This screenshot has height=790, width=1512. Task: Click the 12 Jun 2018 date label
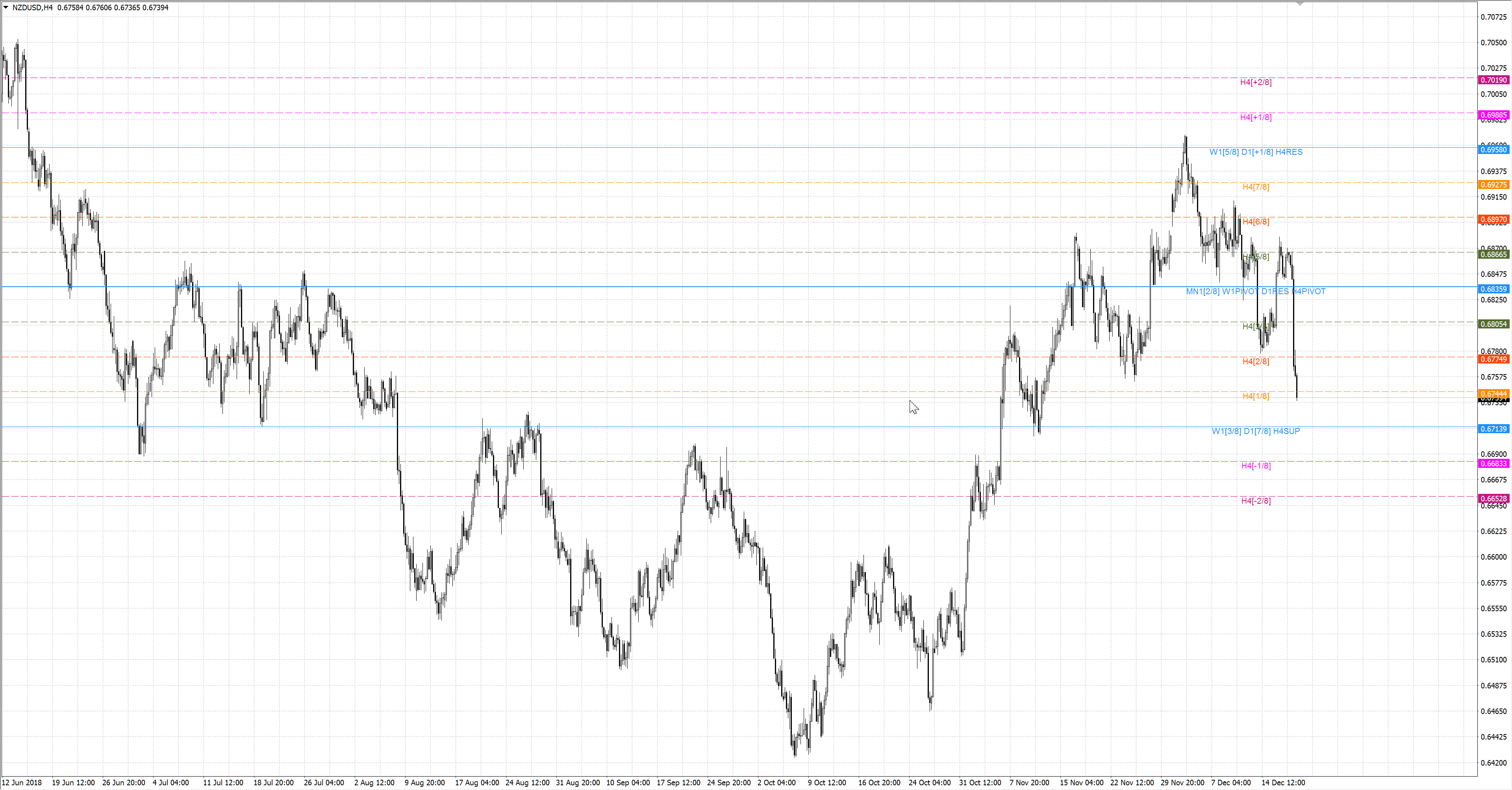[22, 783]
